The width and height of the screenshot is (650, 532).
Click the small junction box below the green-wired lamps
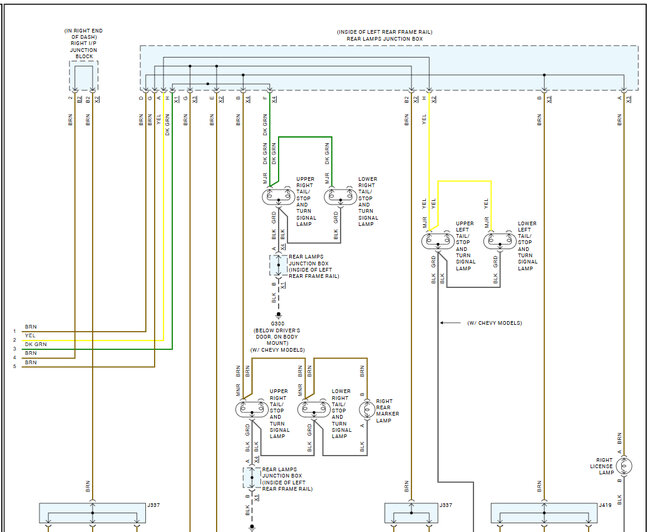[x=278, y=265]
